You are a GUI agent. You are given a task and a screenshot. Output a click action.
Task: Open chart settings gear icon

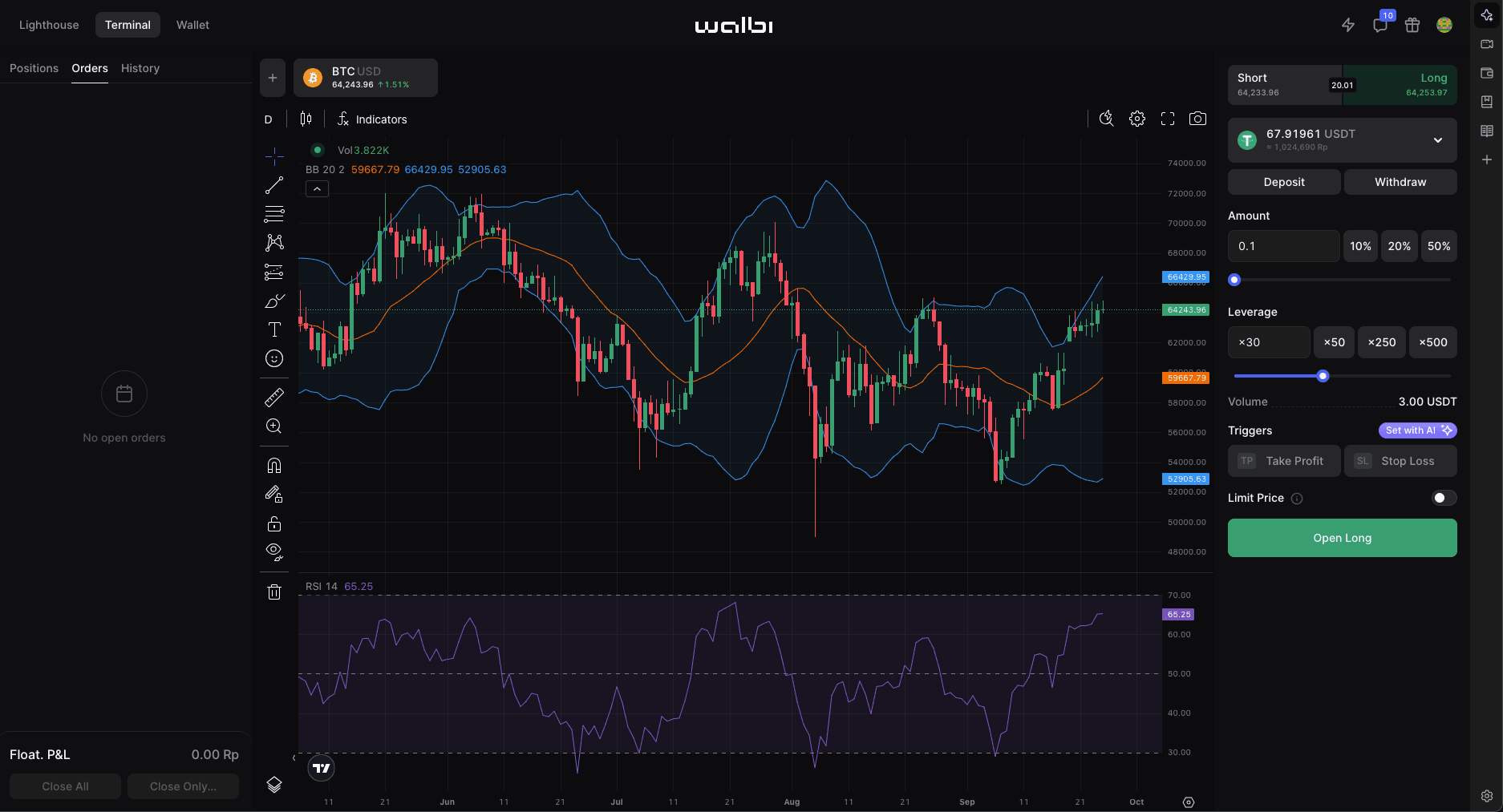(x=1137, y=119)
